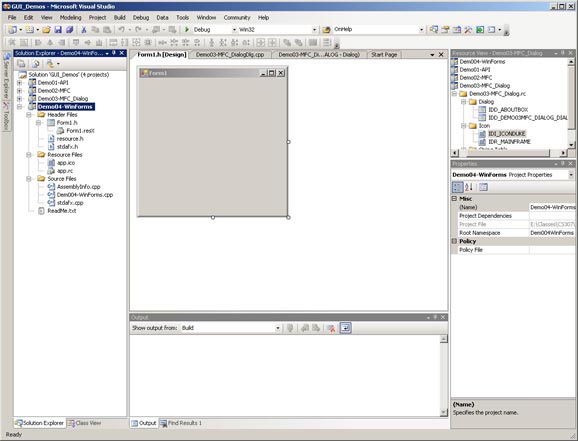
Task: Open the active files dropdown in editor tabs
Action: tap(432, 55)
